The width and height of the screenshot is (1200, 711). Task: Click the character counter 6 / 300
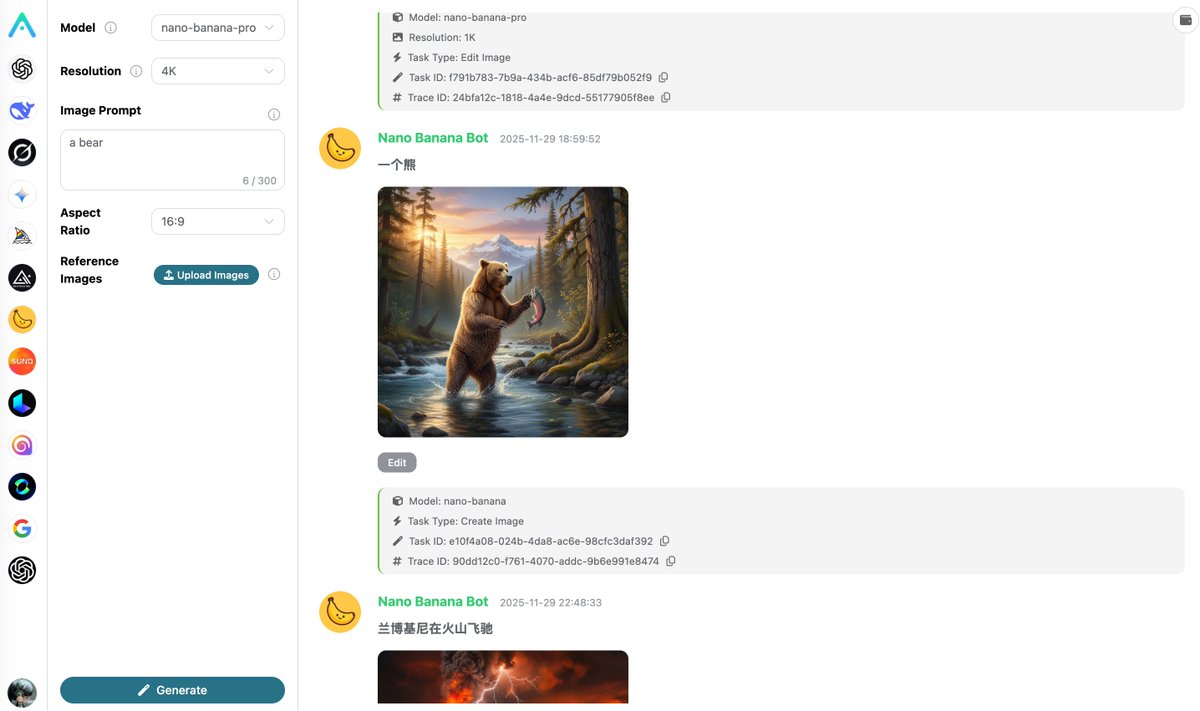(259, 181)
